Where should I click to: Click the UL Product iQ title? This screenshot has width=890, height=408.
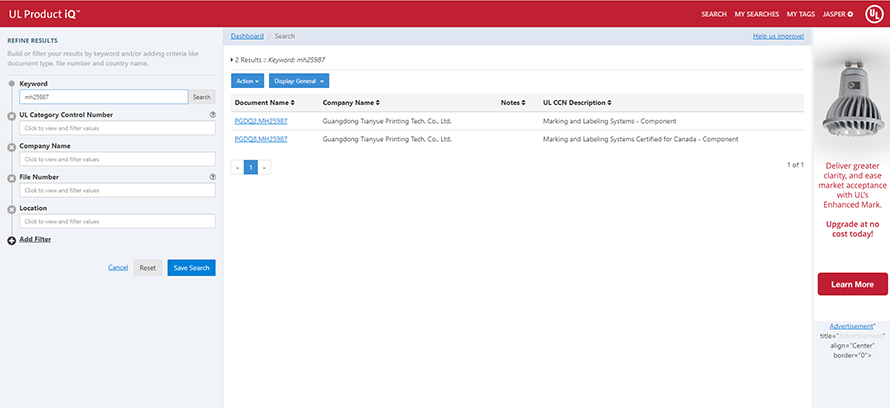coord(45,14)
